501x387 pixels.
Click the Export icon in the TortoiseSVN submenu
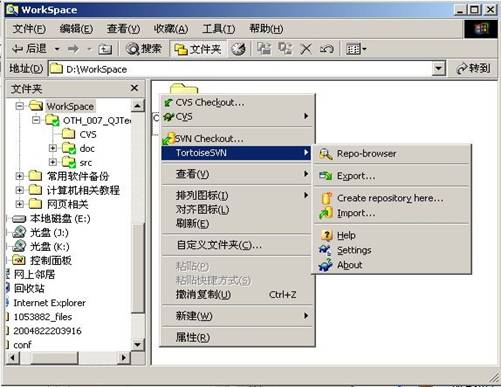click(x=325, y=176)
